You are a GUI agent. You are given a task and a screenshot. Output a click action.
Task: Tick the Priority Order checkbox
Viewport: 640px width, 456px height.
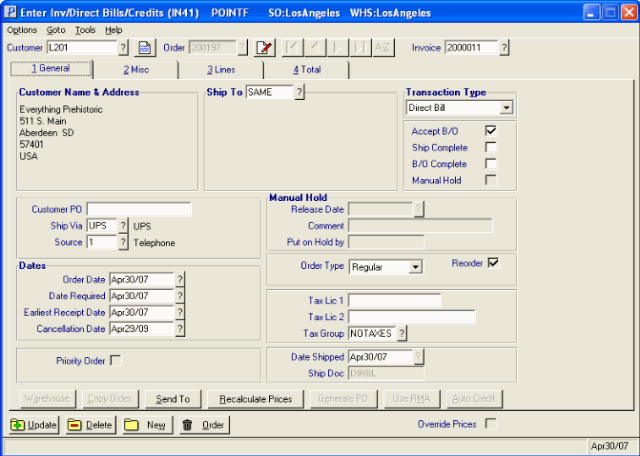tap(115, 360)
